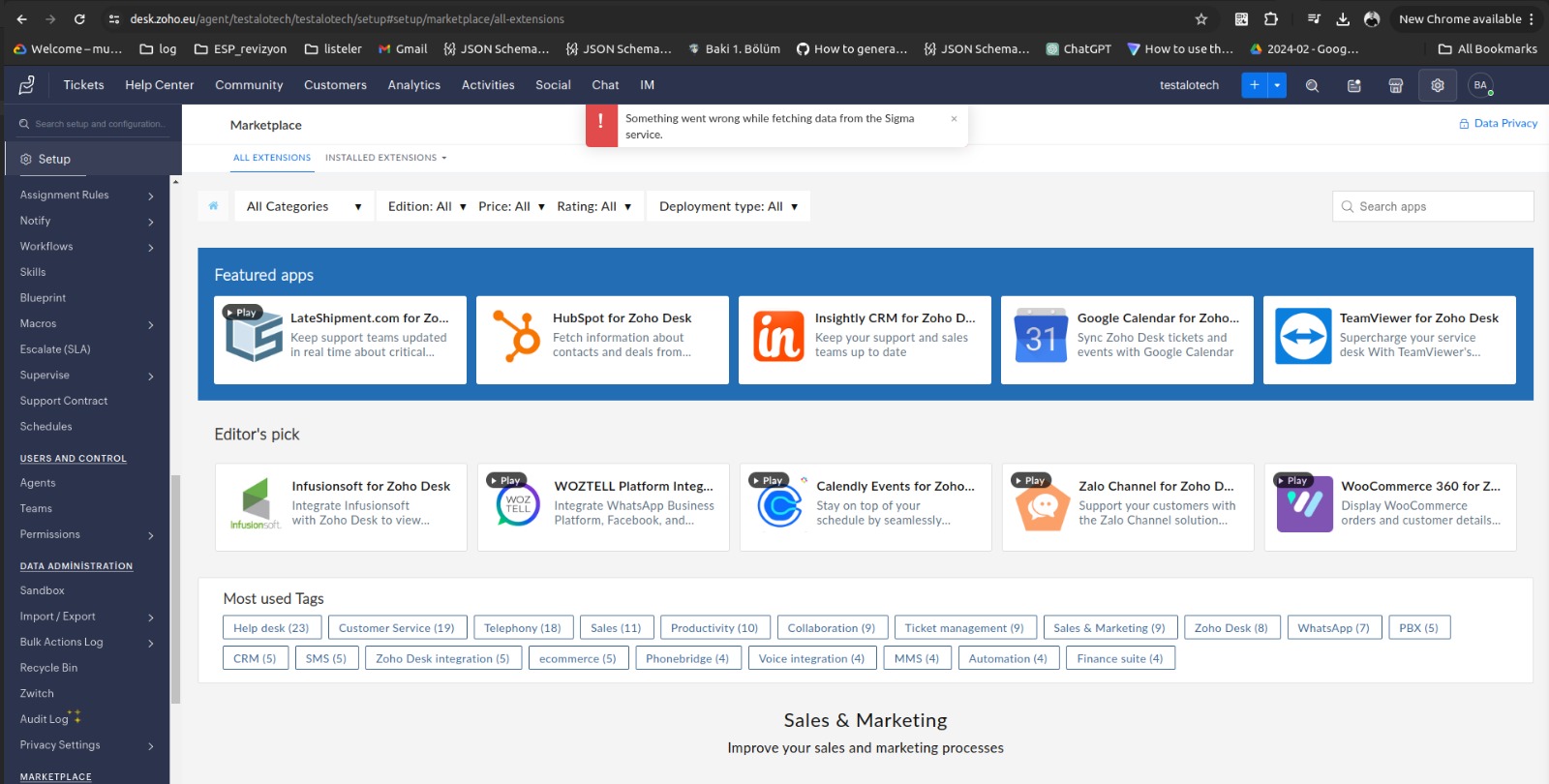Dismiss the Sigma service error notification
The width and height of the screenshot is (1549, 784).
tap(954, 119)
